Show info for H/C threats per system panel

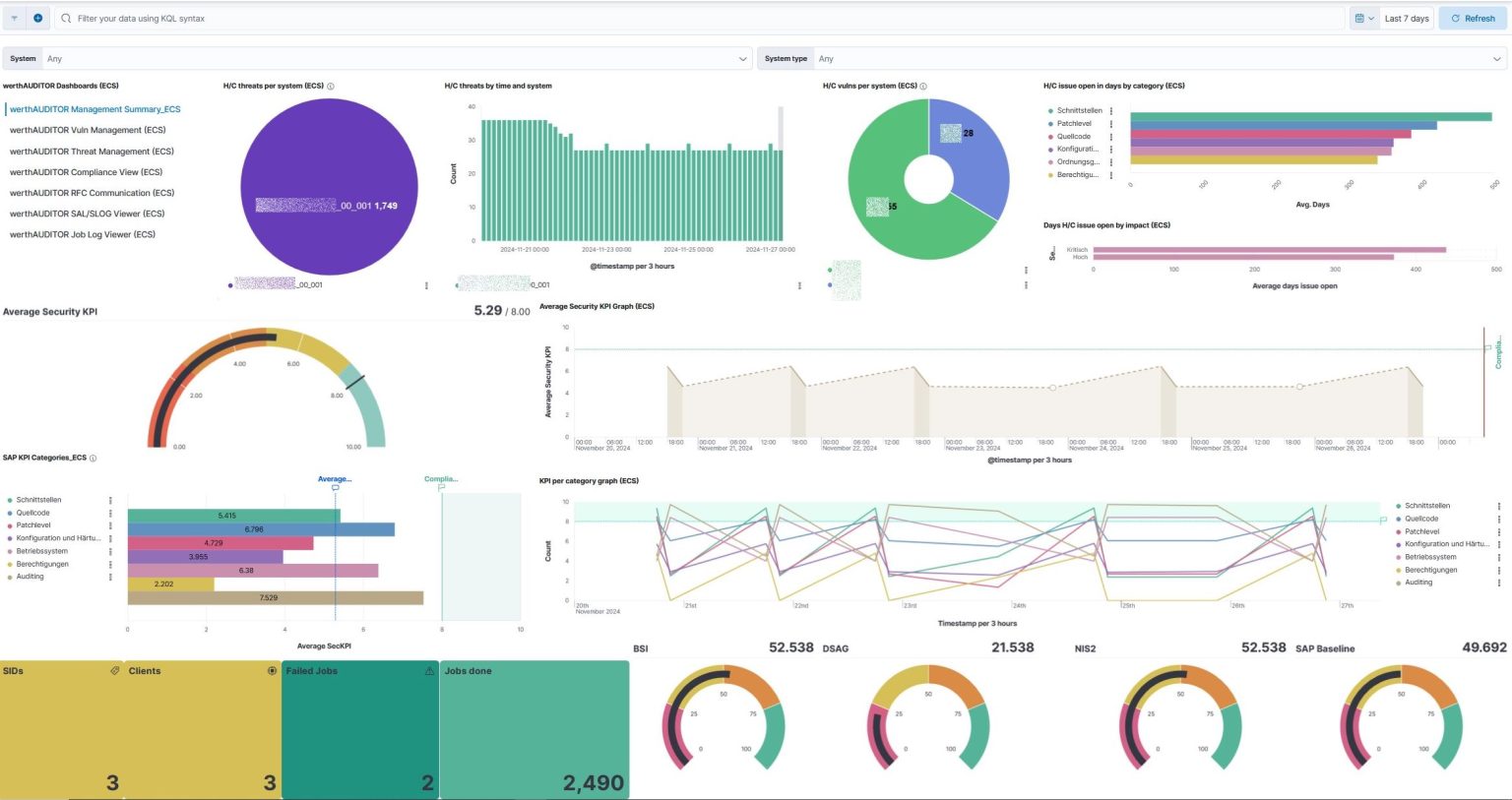coord(331,87)
